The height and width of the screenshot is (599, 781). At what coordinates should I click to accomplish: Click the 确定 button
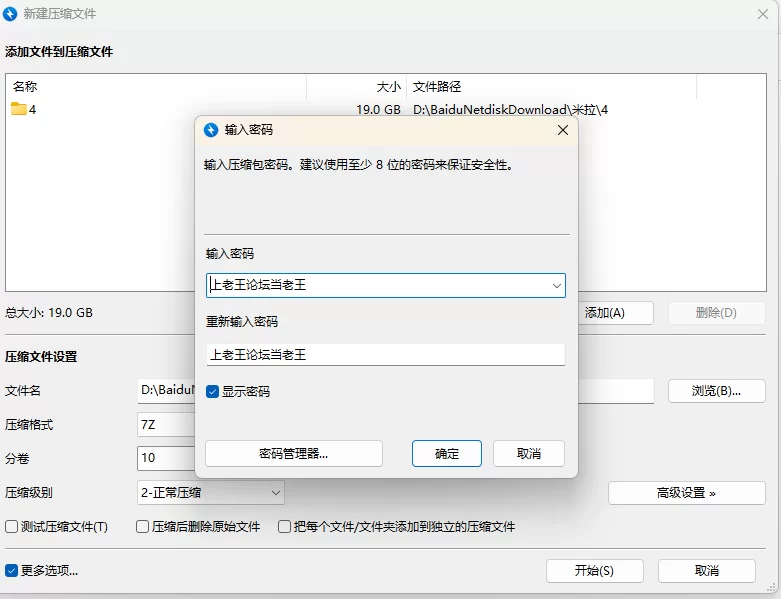[447, 453]
